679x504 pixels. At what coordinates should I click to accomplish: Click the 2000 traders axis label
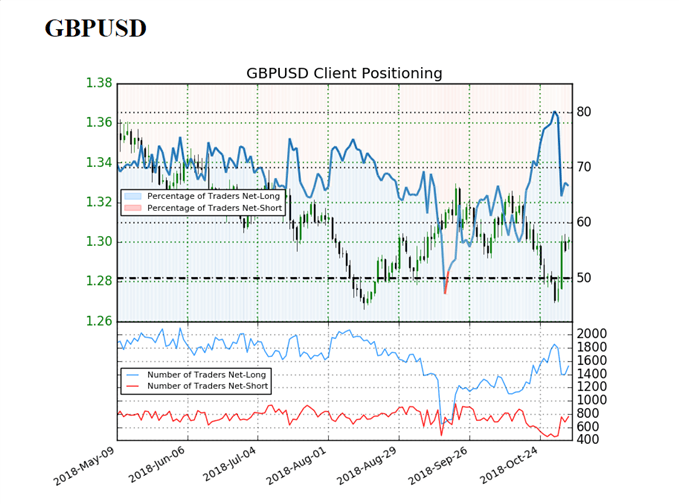click(592, 334)
